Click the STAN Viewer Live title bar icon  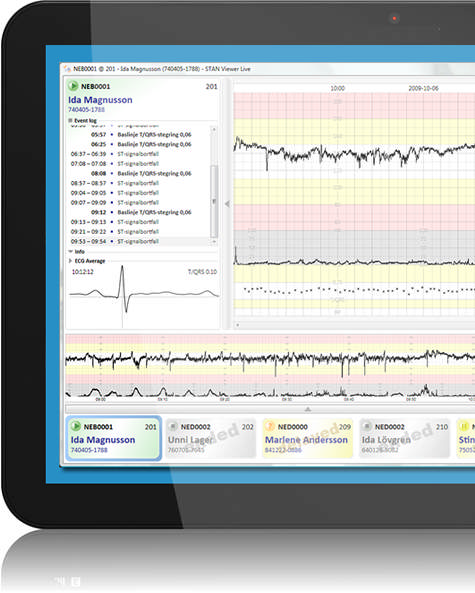coord(67,69)
